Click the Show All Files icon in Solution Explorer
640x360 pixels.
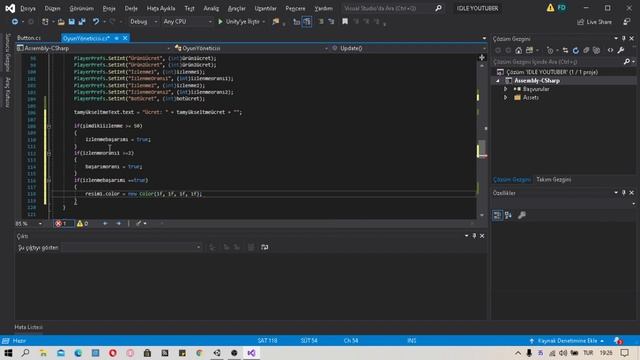[x=596, y=51]
